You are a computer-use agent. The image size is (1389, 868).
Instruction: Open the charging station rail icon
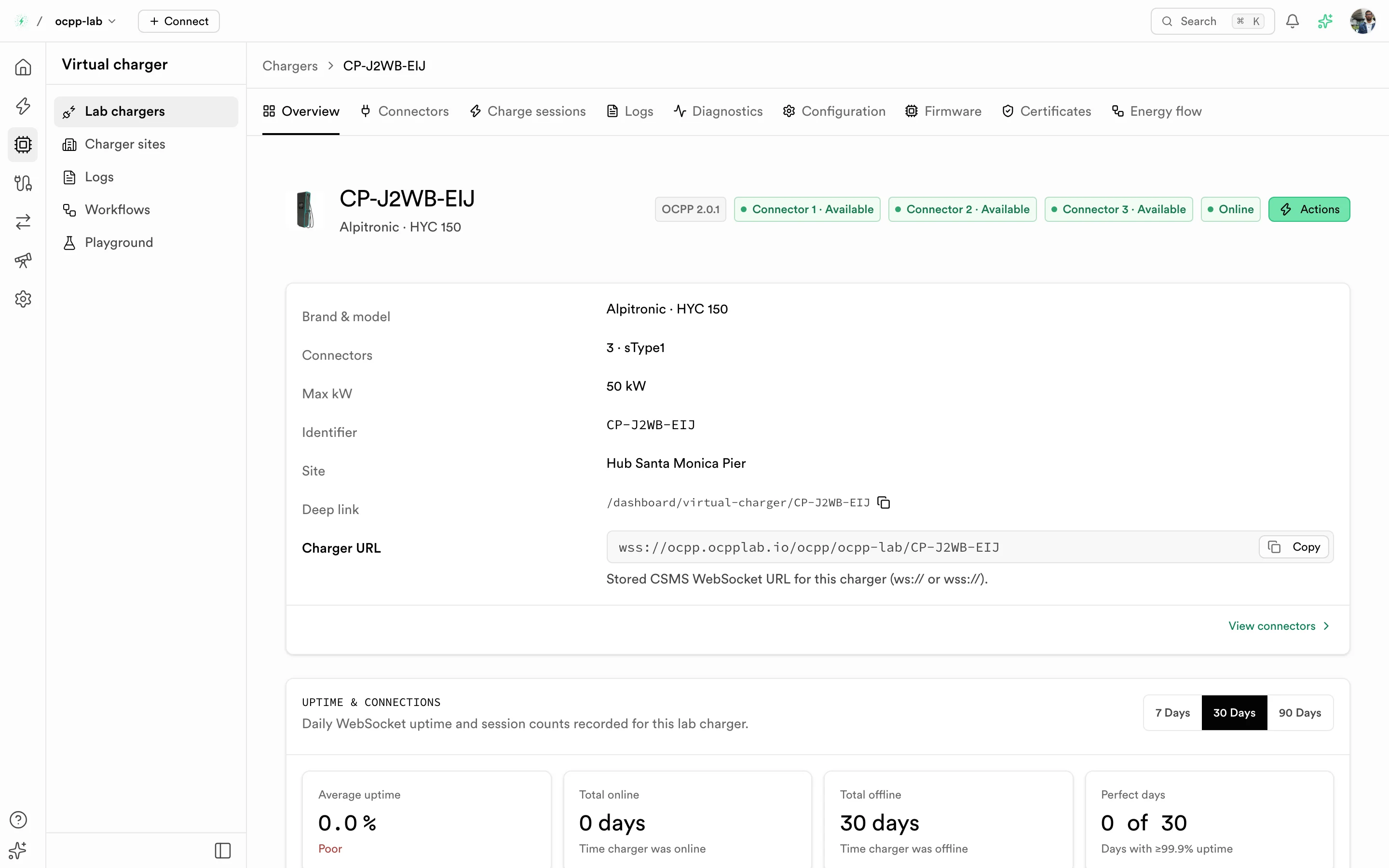click(x=23, y=183)
